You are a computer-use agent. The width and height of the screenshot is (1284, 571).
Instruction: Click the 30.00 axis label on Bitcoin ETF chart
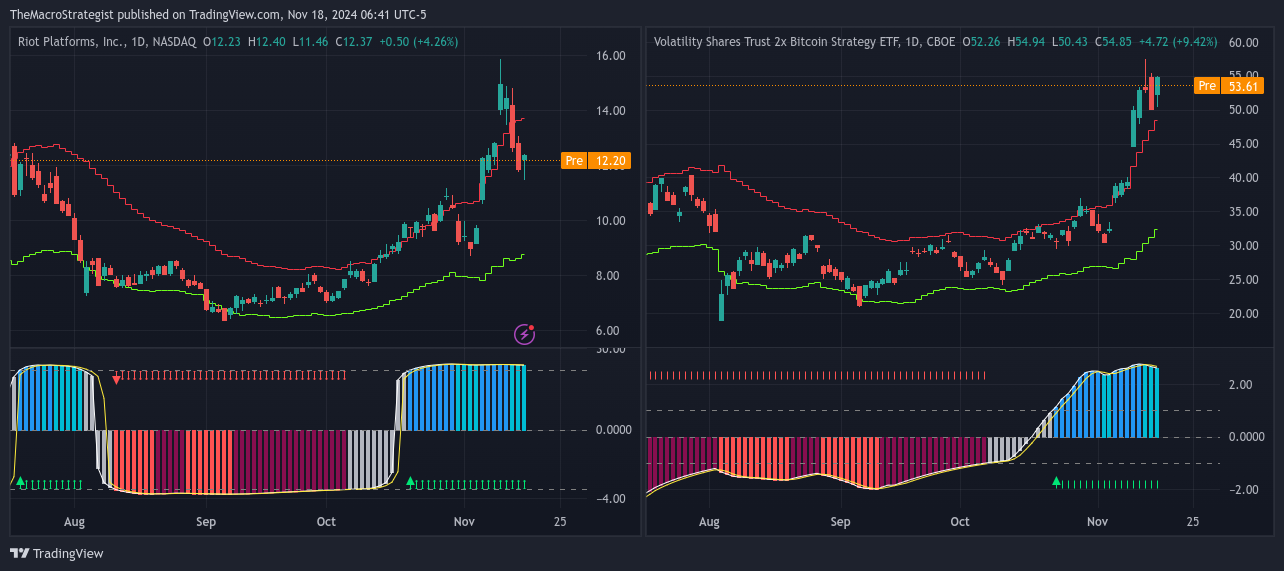tap(1243, 246)
